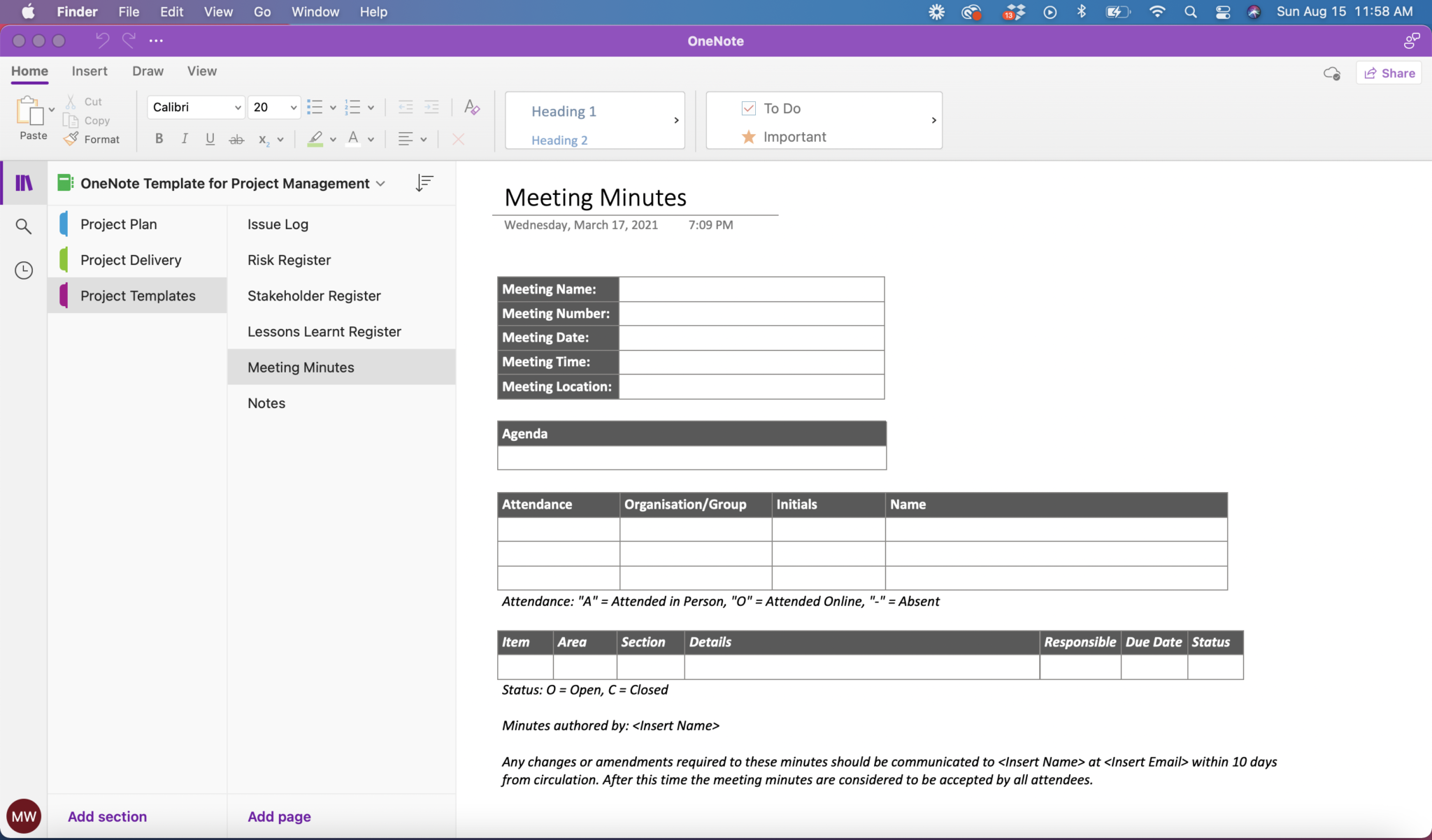Expand the notebook name dropdown chevron

click(380, 184)
